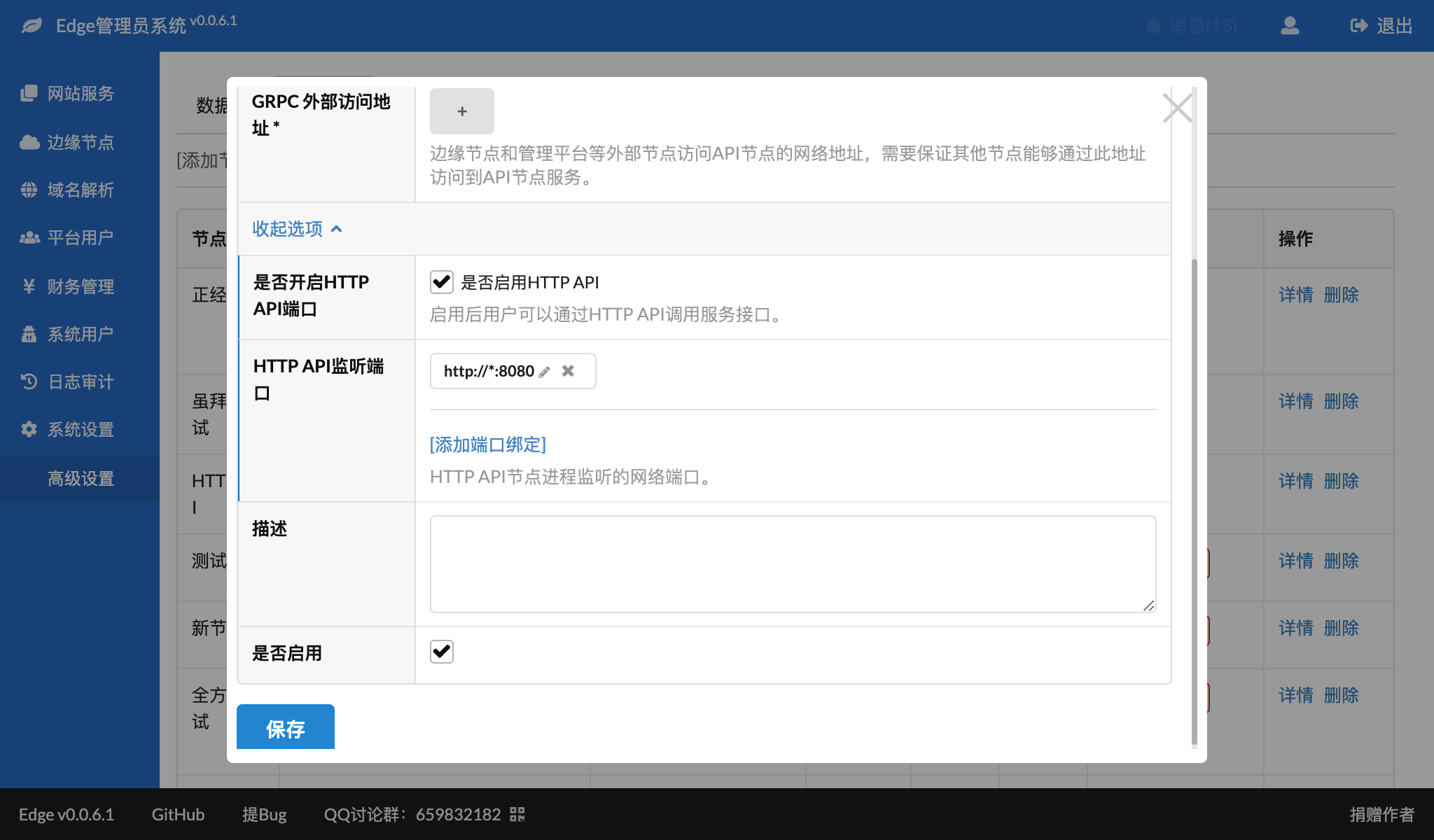Click the 网站服务 copy icon
Viewport: 1434px width, 840px height.
(x=29, y=93)
